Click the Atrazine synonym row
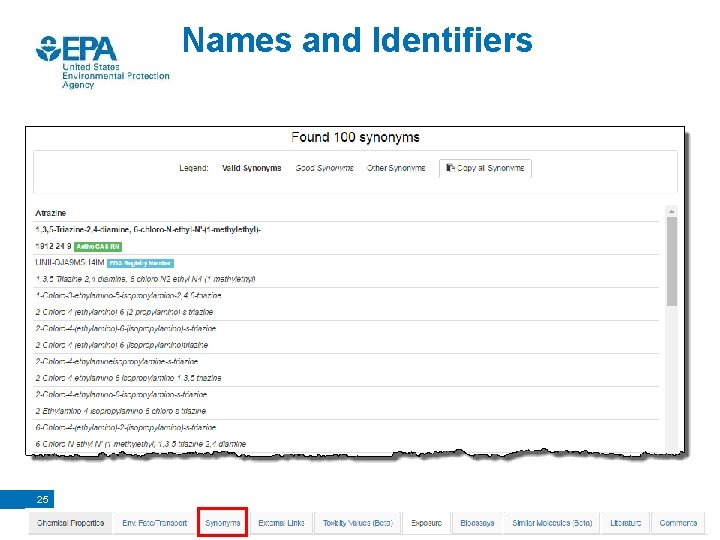Screen dimensions: 720x540 [x=347, y=213]
